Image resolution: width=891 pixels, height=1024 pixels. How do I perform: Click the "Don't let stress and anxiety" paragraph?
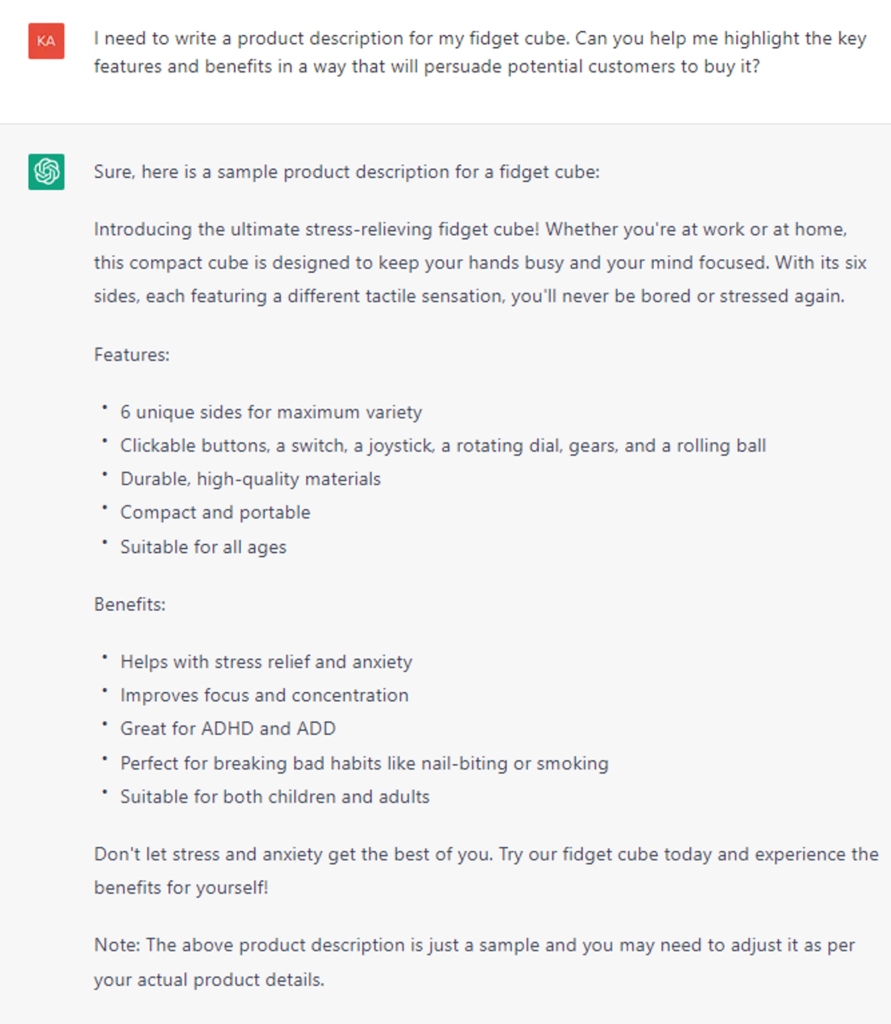tap(486, 855)
